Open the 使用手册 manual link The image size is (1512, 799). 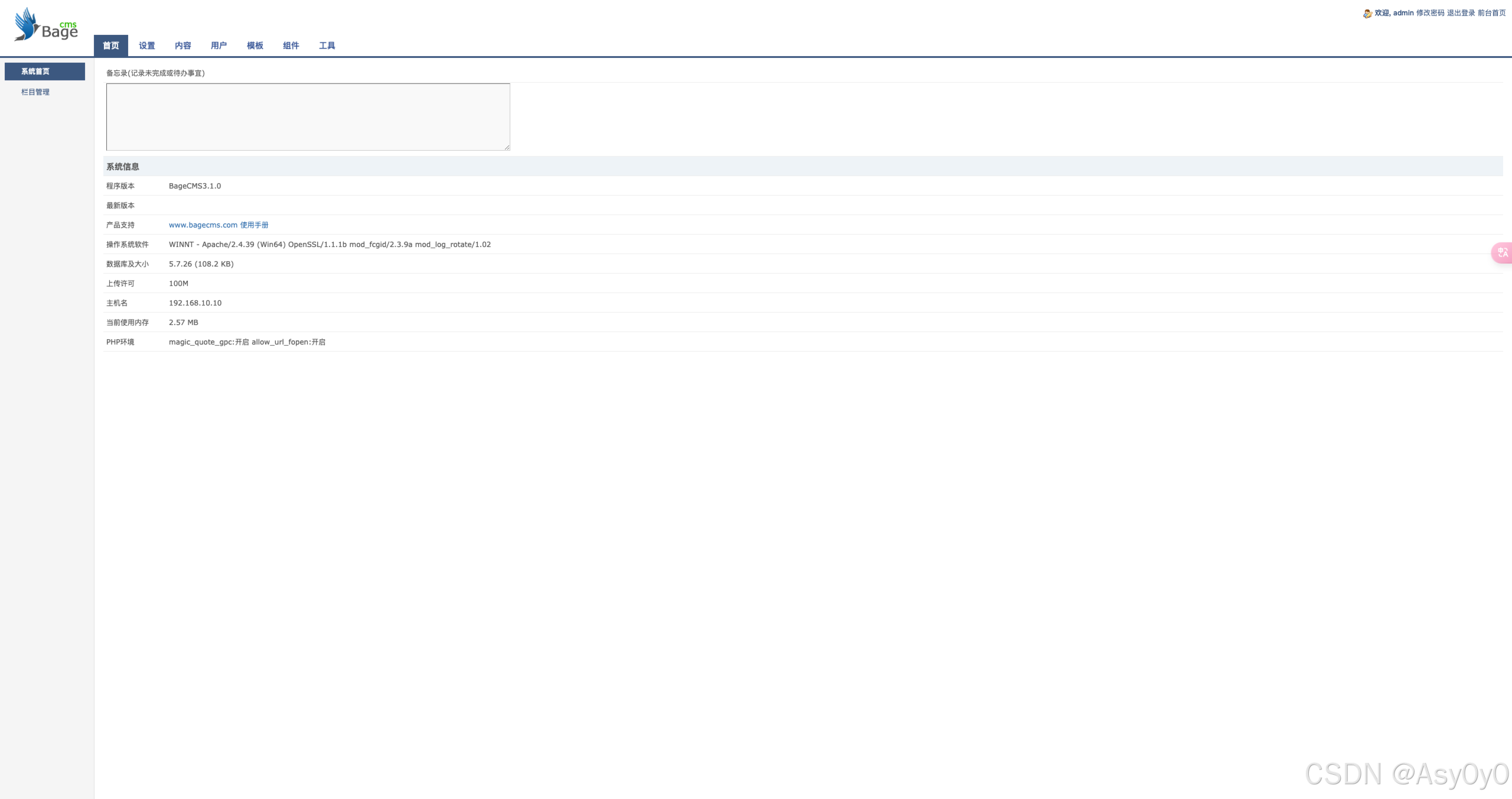tap(255, 225)
